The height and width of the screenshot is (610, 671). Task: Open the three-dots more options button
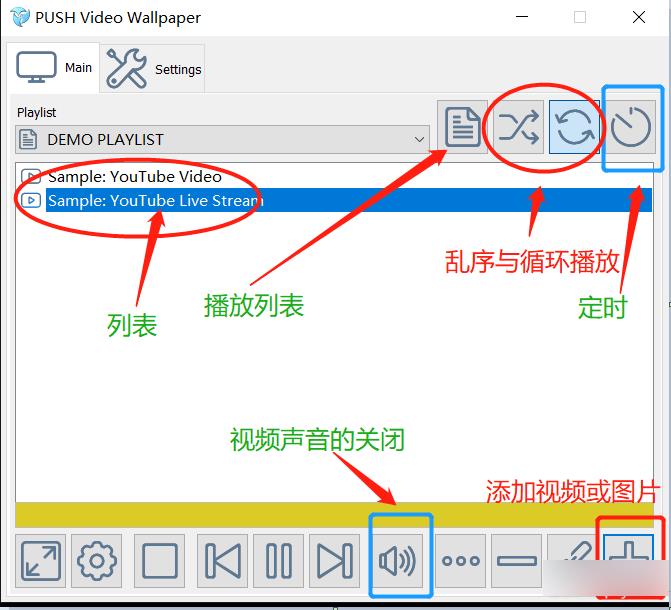click(x=460, y=561)
